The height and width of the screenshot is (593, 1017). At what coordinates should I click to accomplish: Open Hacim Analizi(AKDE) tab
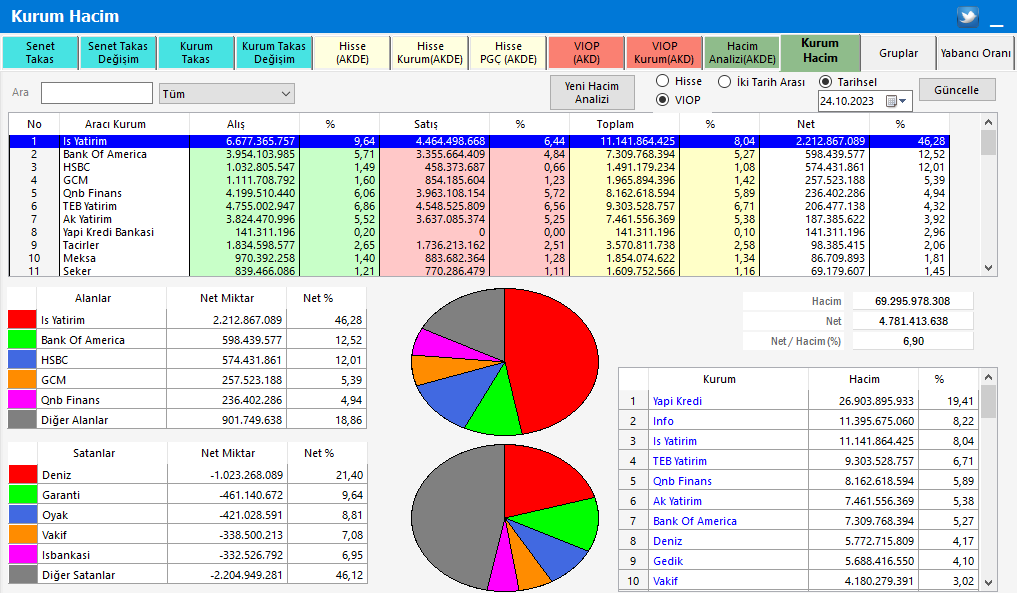pos(742,53)
